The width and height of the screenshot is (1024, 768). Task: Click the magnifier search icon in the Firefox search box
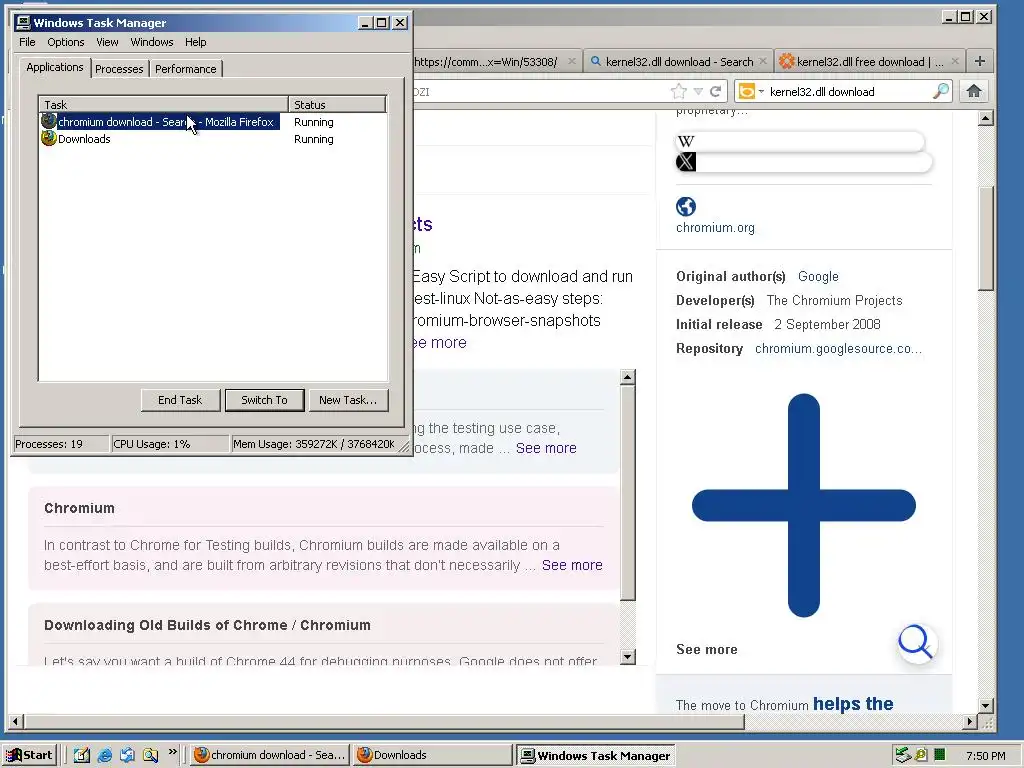tap(941, 91)
